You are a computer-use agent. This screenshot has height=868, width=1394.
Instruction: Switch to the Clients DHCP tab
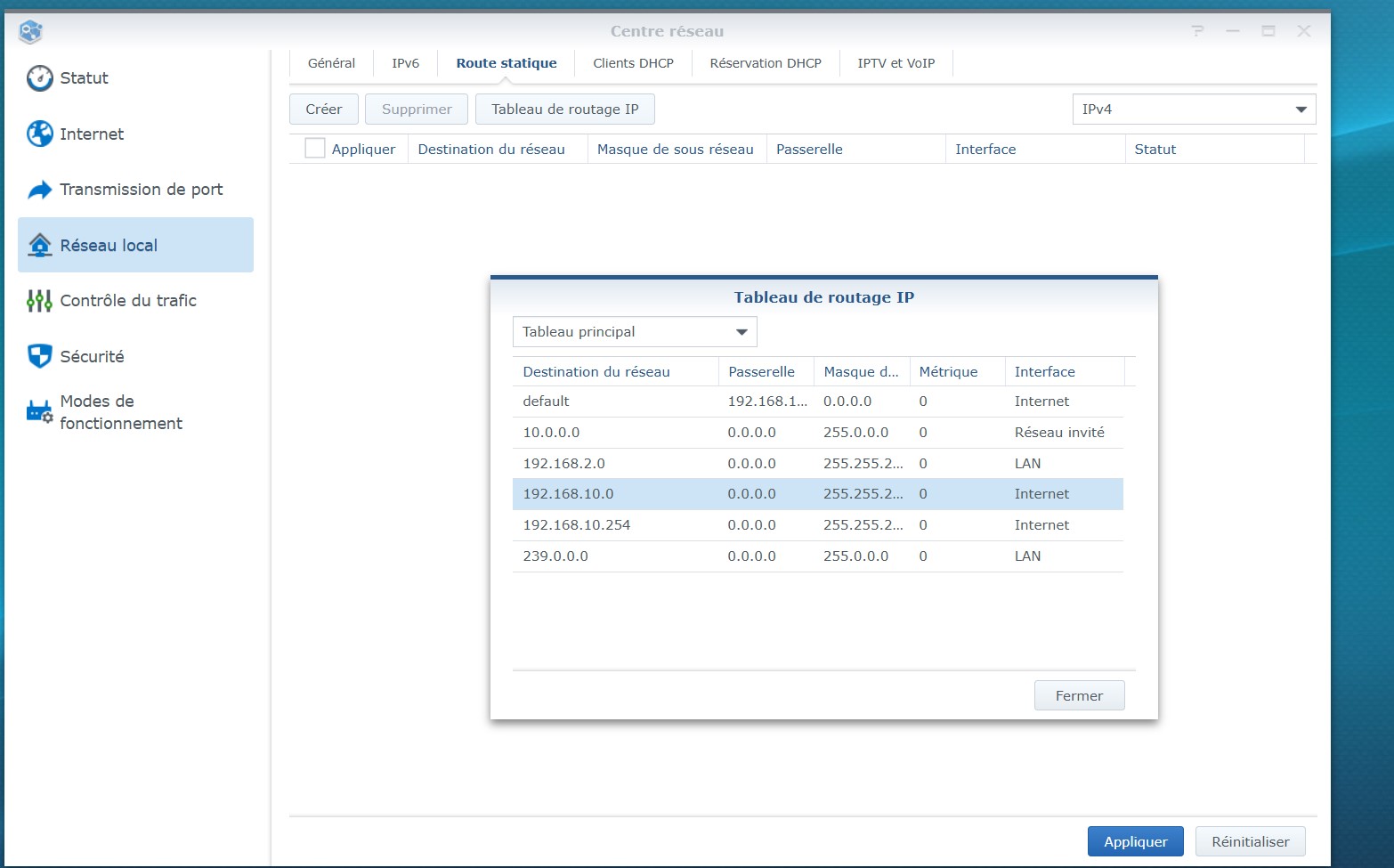tap(633, 63)
